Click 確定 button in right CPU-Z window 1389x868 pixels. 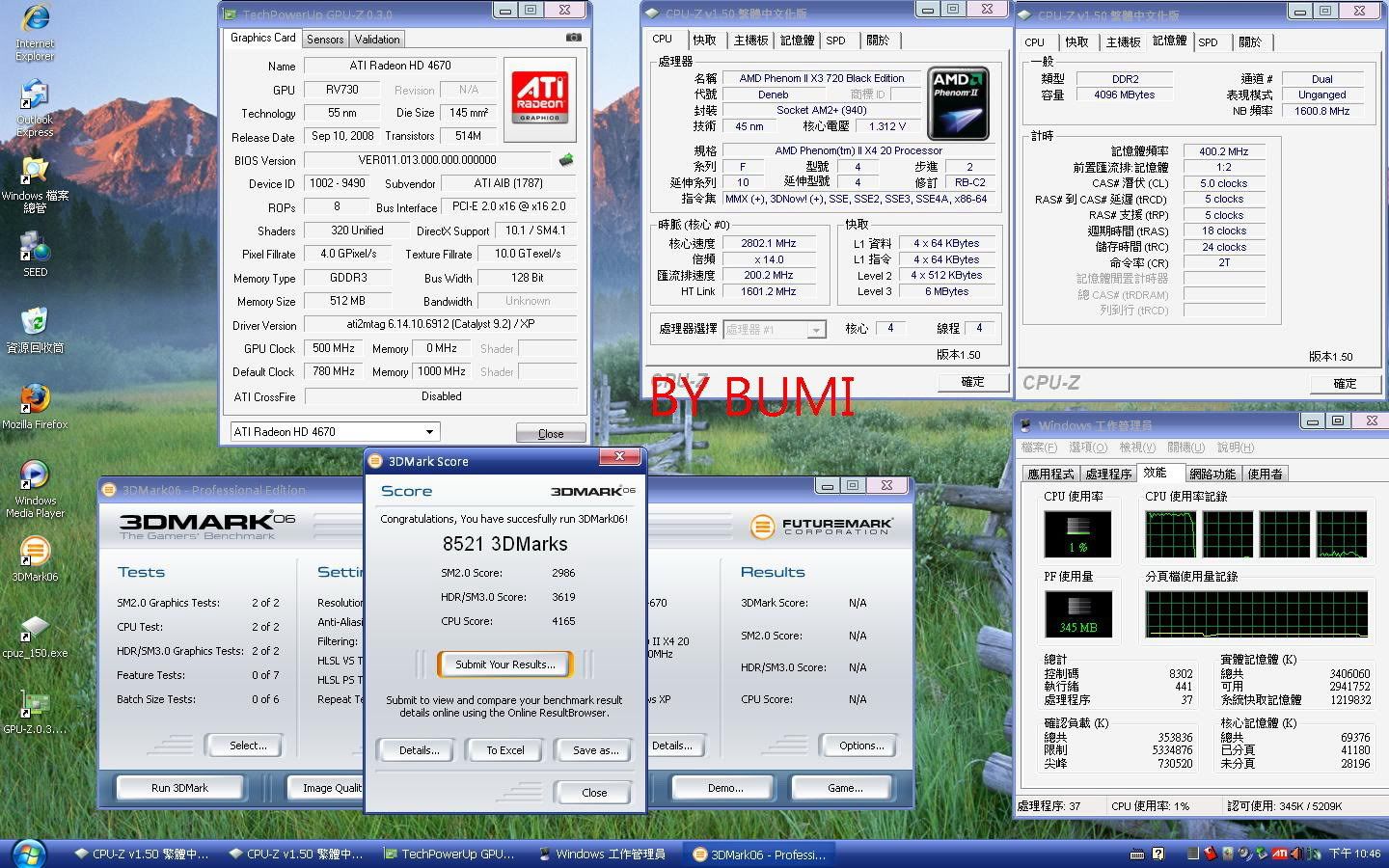coord(1345,384)
